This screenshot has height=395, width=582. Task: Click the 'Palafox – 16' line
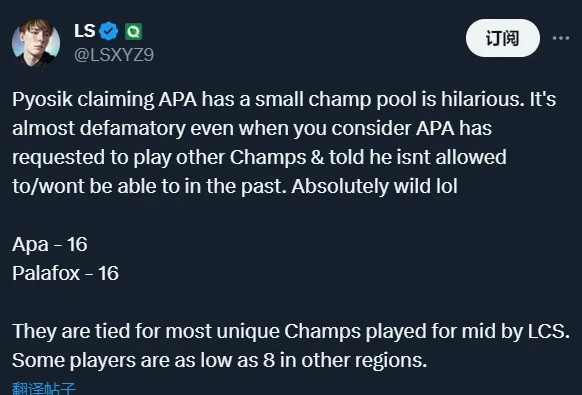point(65,274)
